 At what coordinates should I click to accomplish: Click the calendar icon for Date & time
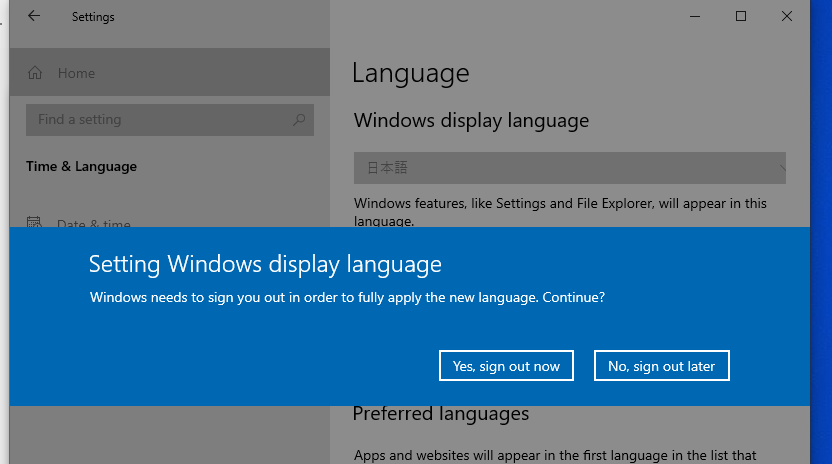coord(34,222)
